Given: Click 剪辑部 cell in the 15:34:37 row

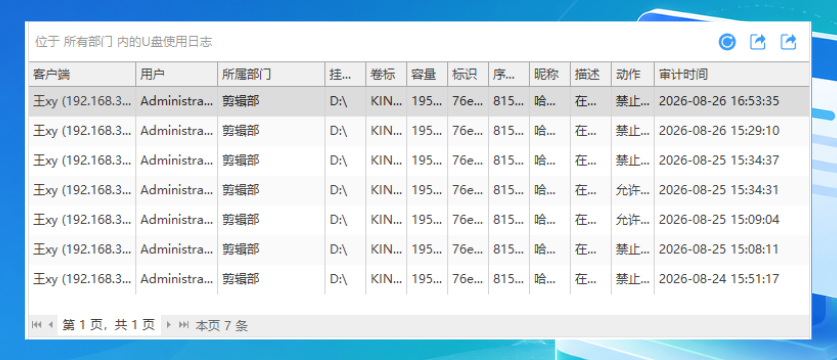Looking at the screenshot, I should [x=272, y=160].
